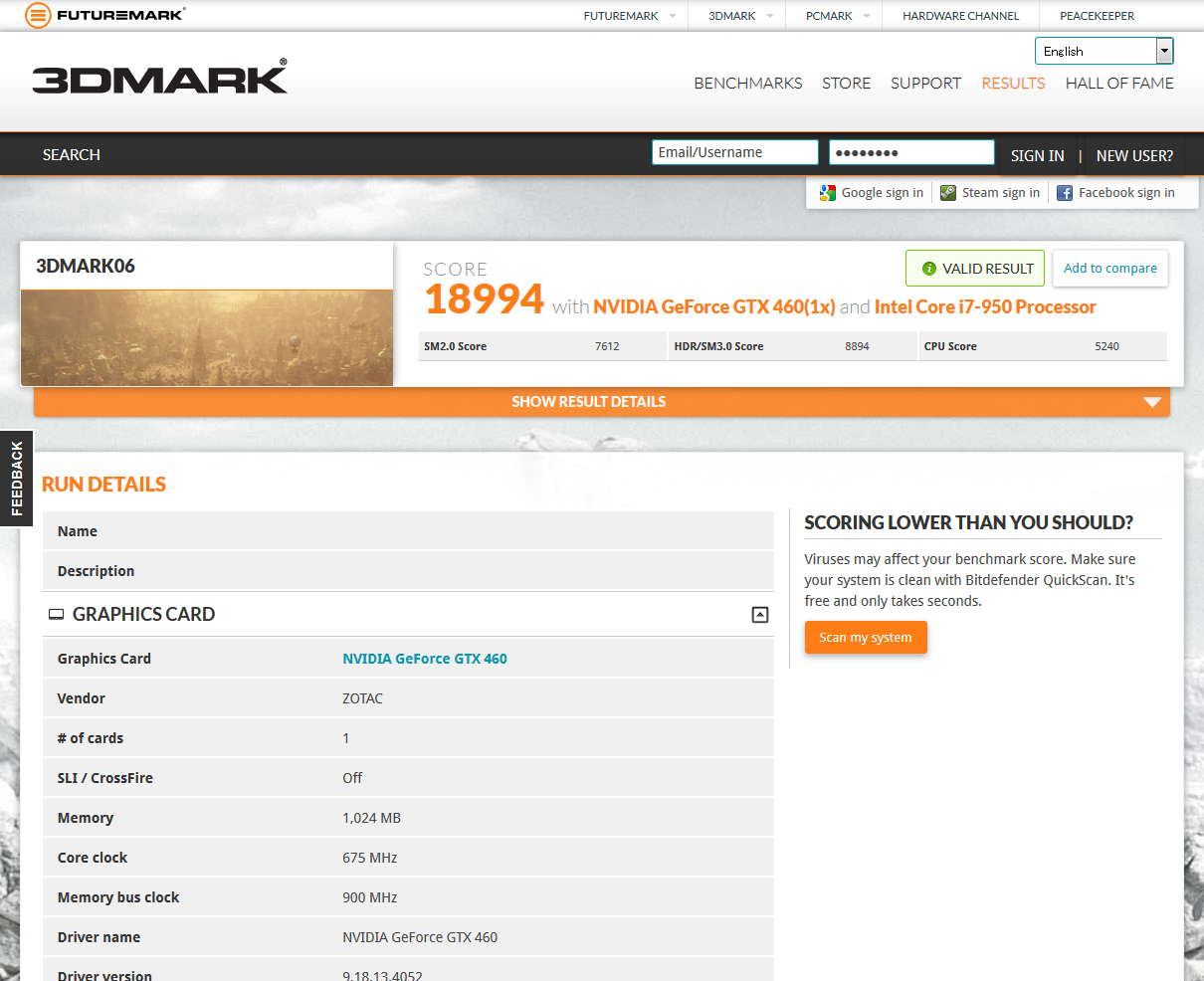The width and height of the screenshot is (1204, 981).
Task: Go to HARDWARE CHANNEL
Action: tap(961, 16)
